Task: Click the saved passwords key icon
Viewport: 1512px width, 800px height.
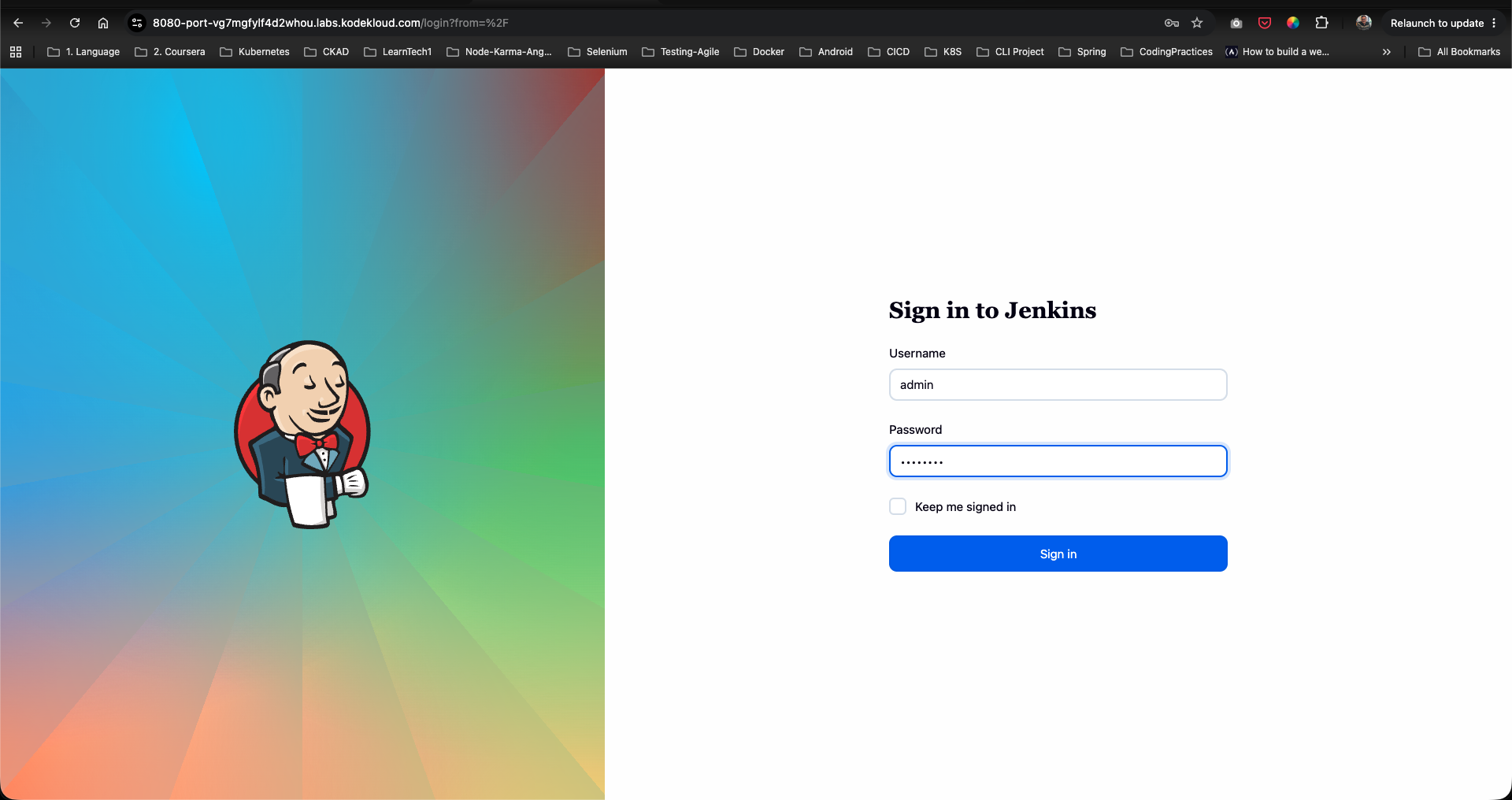Action: [x=1172, y=23]
